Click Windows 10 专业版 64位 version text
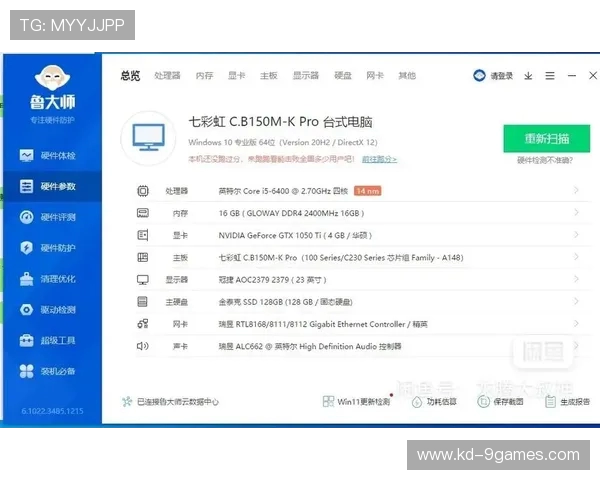The height and width of the screenshot is (480, 600). pos(283,142)
